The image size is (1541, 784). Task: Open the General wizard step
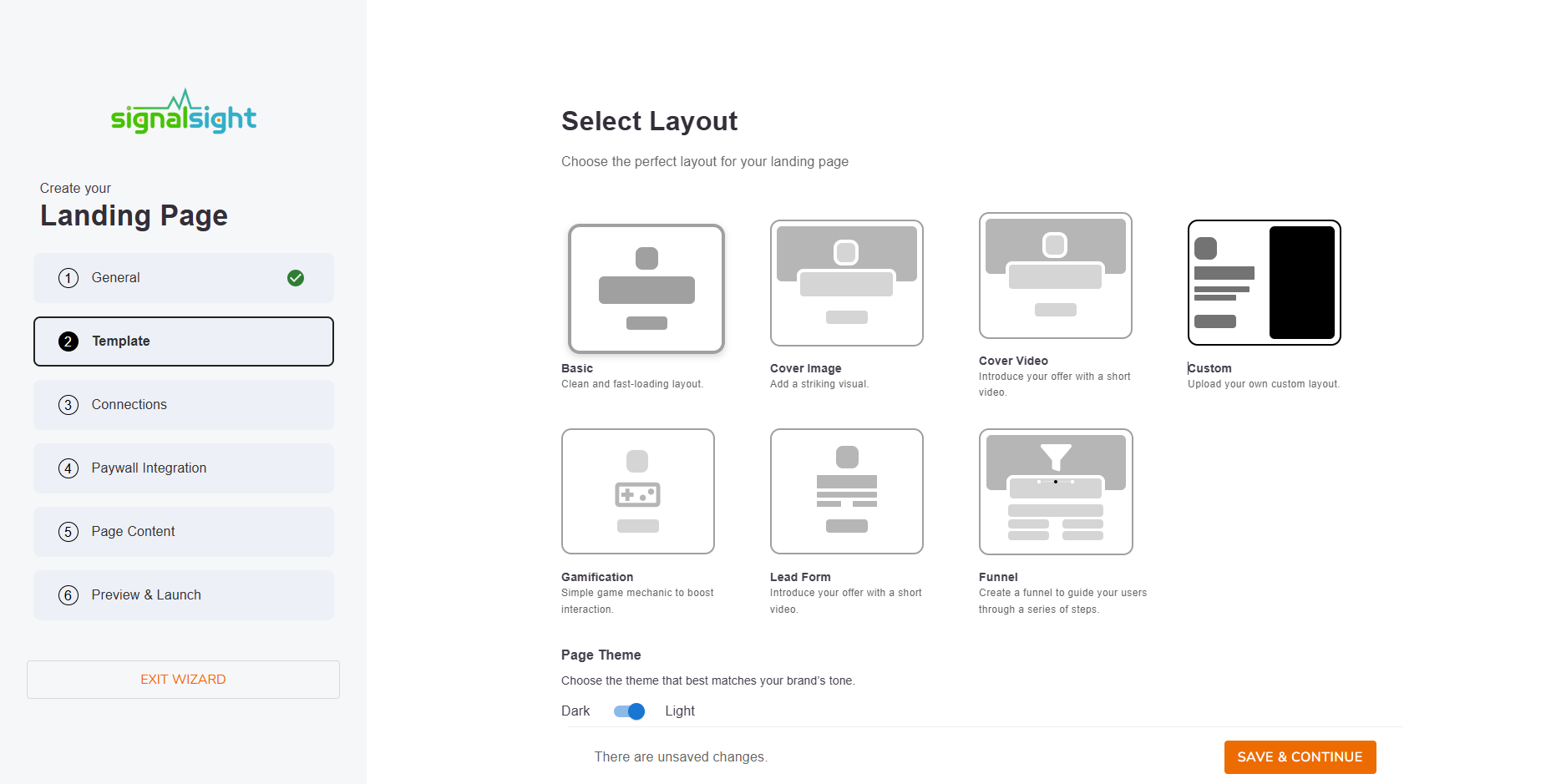(x=184, y=278)
